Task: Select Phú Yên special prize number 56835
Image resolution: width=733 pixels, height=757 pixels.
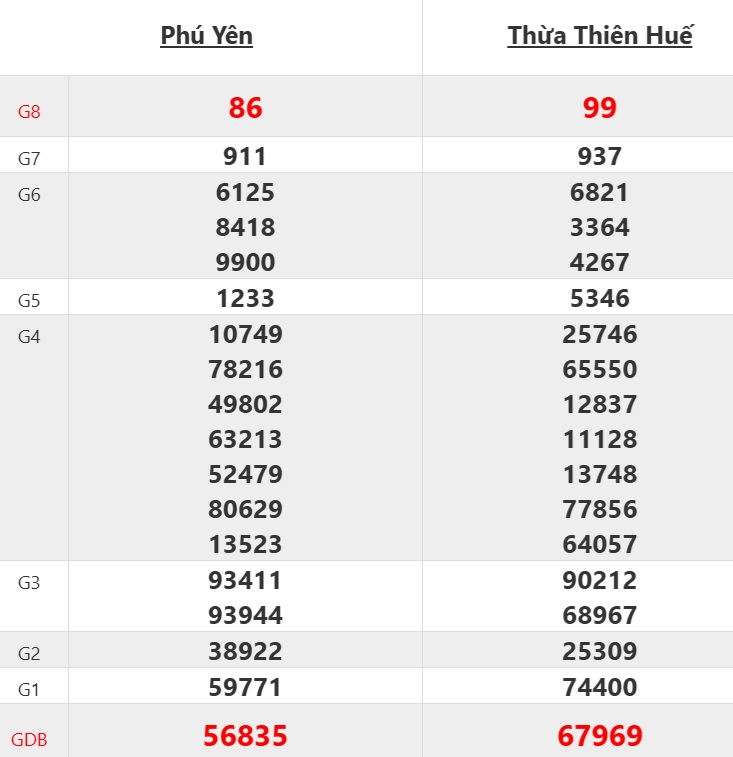Action: click(245, 737)
